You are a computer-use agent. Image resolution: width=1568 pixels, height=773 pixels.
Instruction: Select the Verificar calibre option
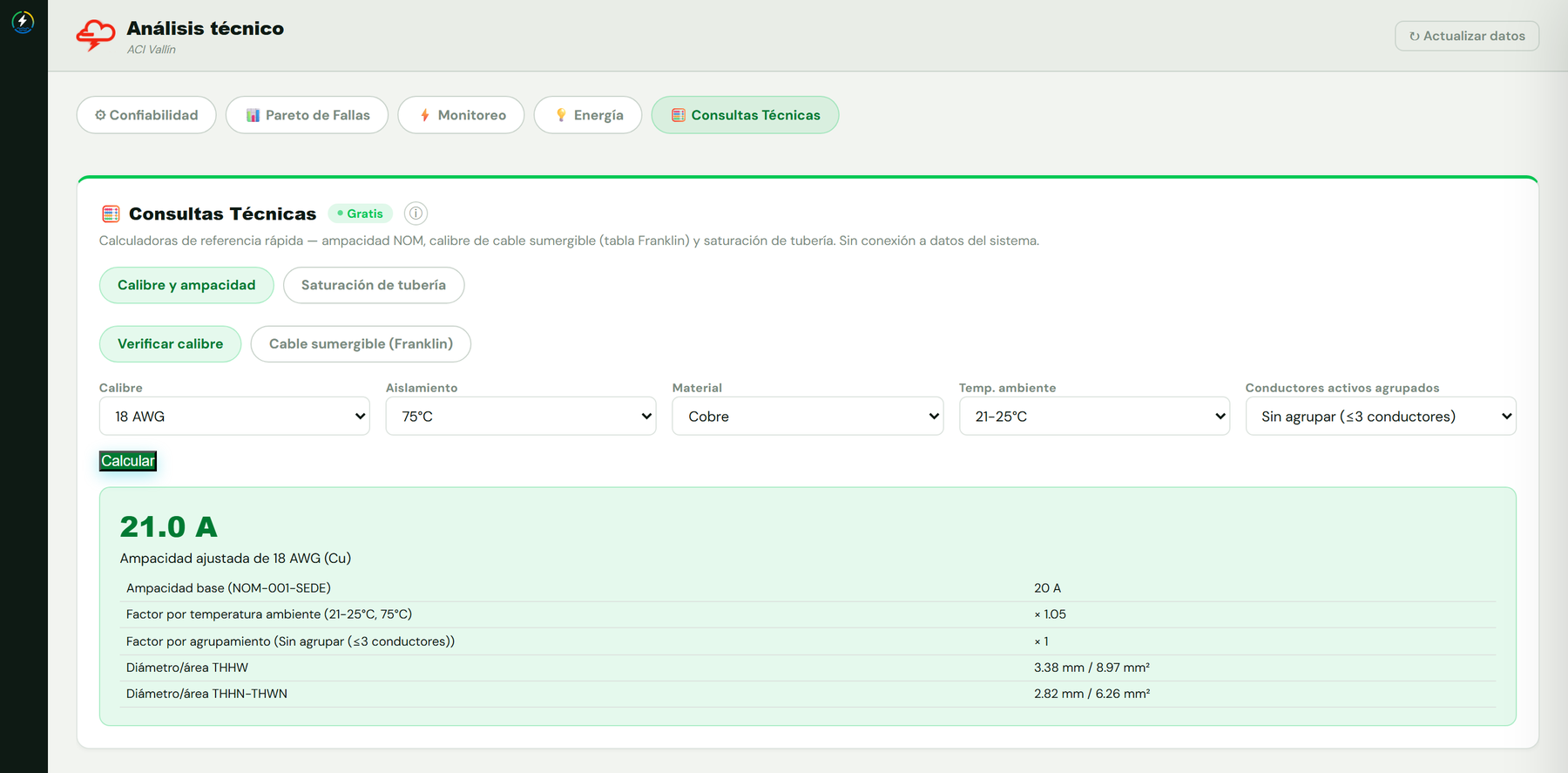click(170, 344)
